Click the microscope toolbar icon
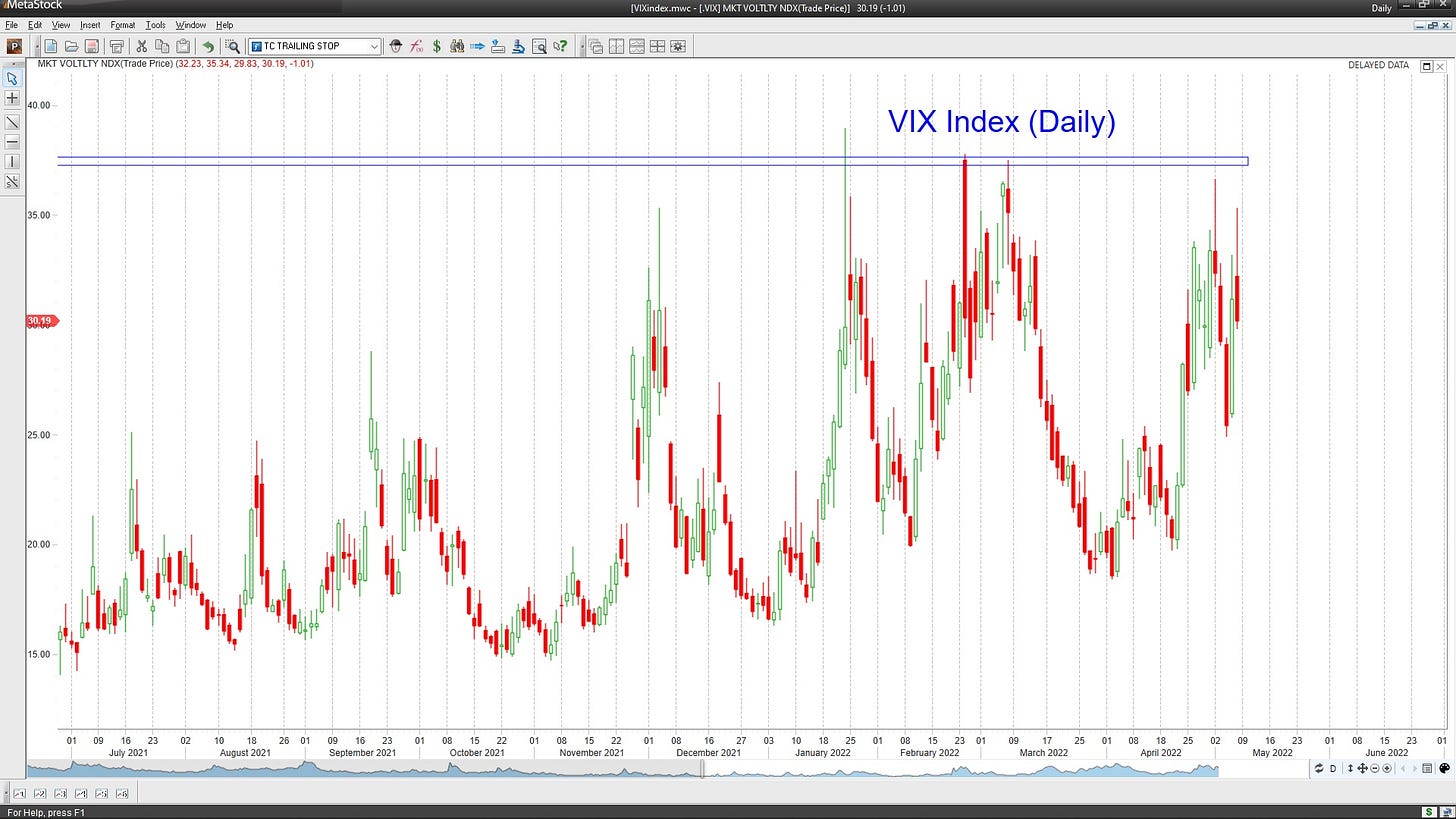Viewport: 1456px width, 819px height. point(518,46)
